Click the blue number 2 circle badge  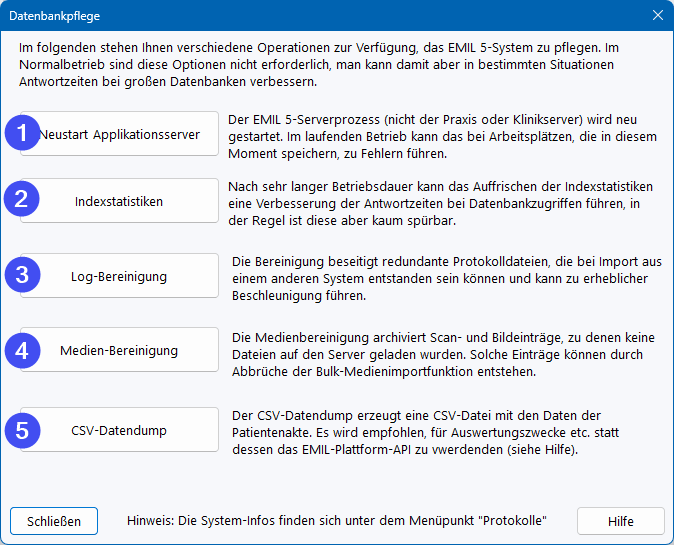(x=23, y=200)
